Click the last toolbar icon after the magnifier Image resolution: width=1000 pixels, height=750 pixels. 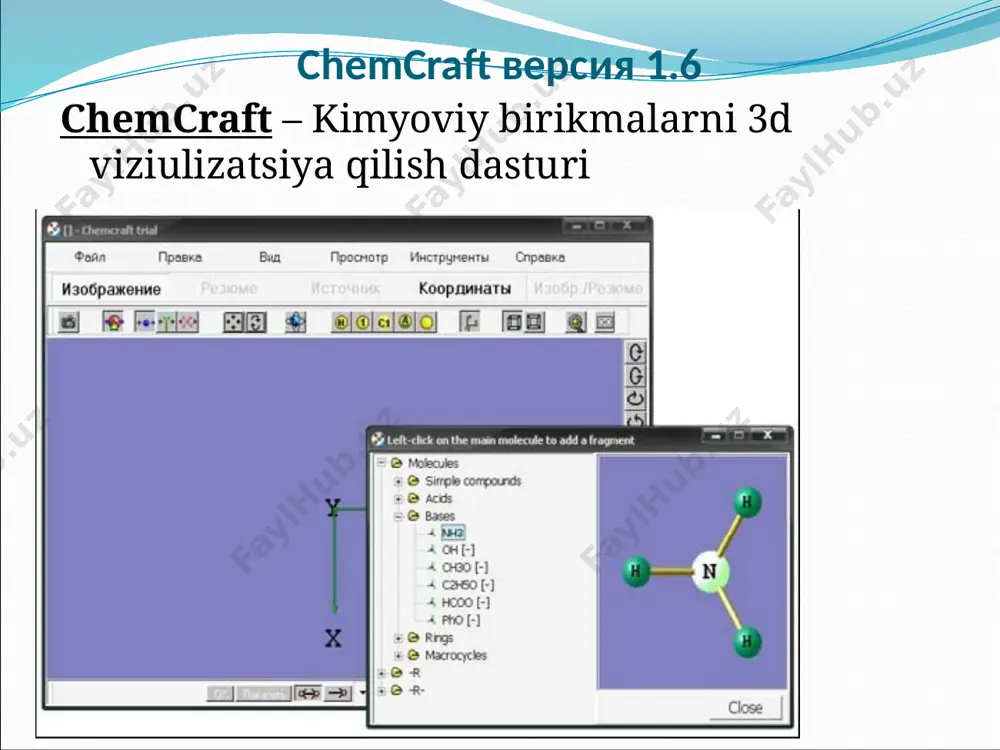(605, 322)
